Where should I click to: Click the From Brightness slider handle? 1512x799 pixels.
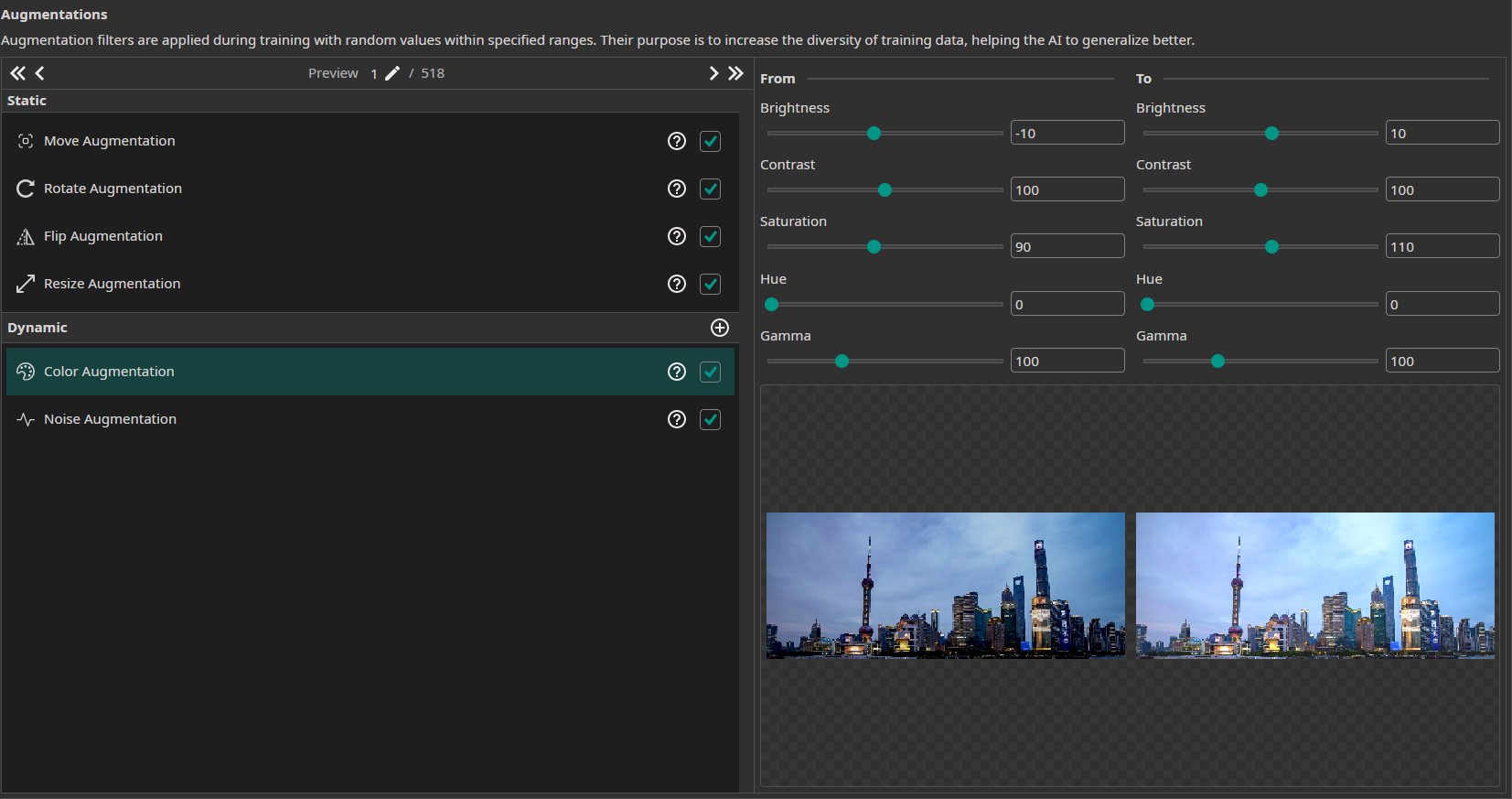click(874, 134)
